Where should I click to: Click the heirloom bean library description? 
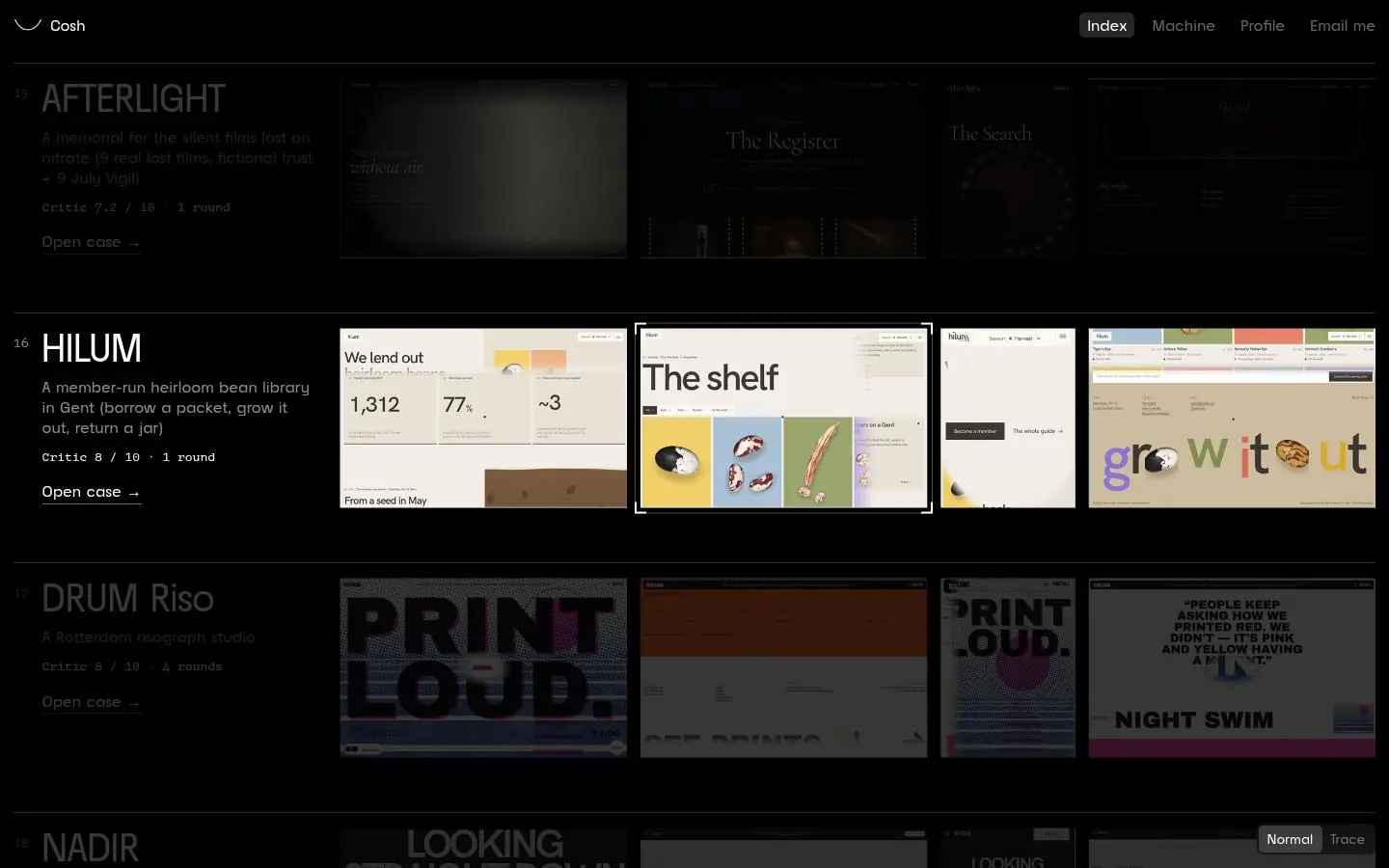(176, 408)
